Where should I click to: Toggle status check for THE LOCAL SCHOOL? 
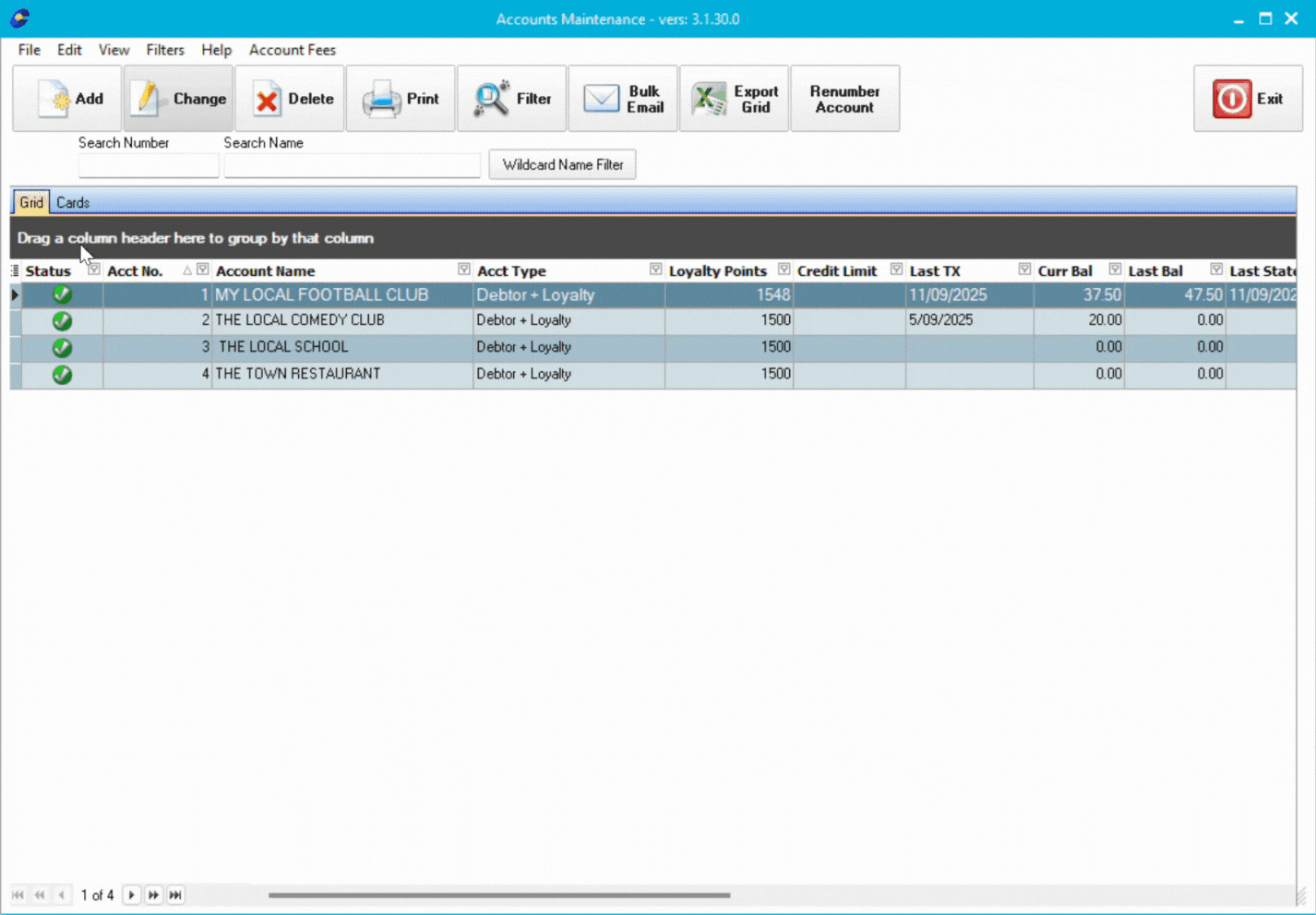[x=61, y=348]
